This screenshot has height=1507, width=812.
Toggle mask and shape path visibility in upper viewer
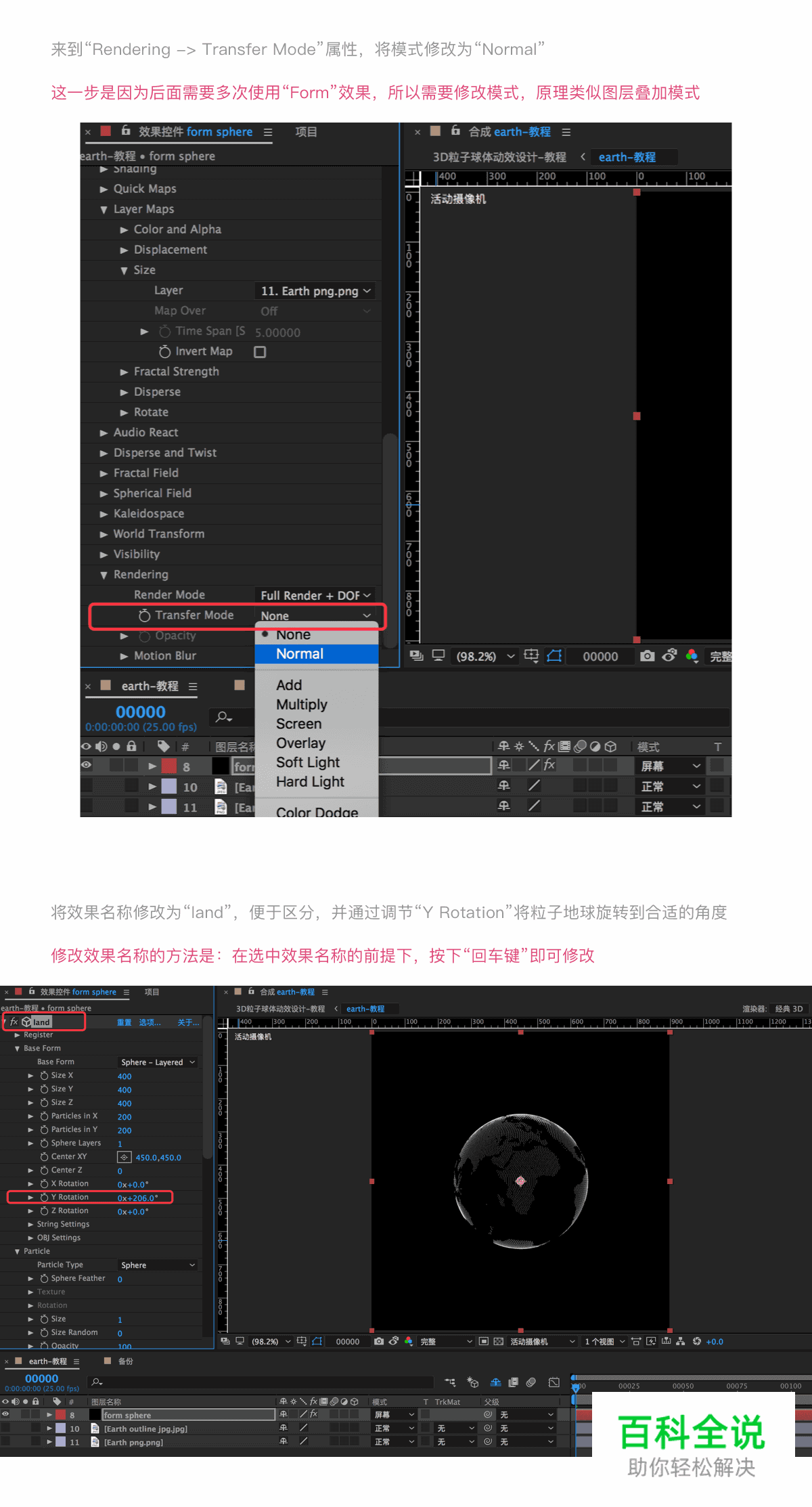point(555,656)
